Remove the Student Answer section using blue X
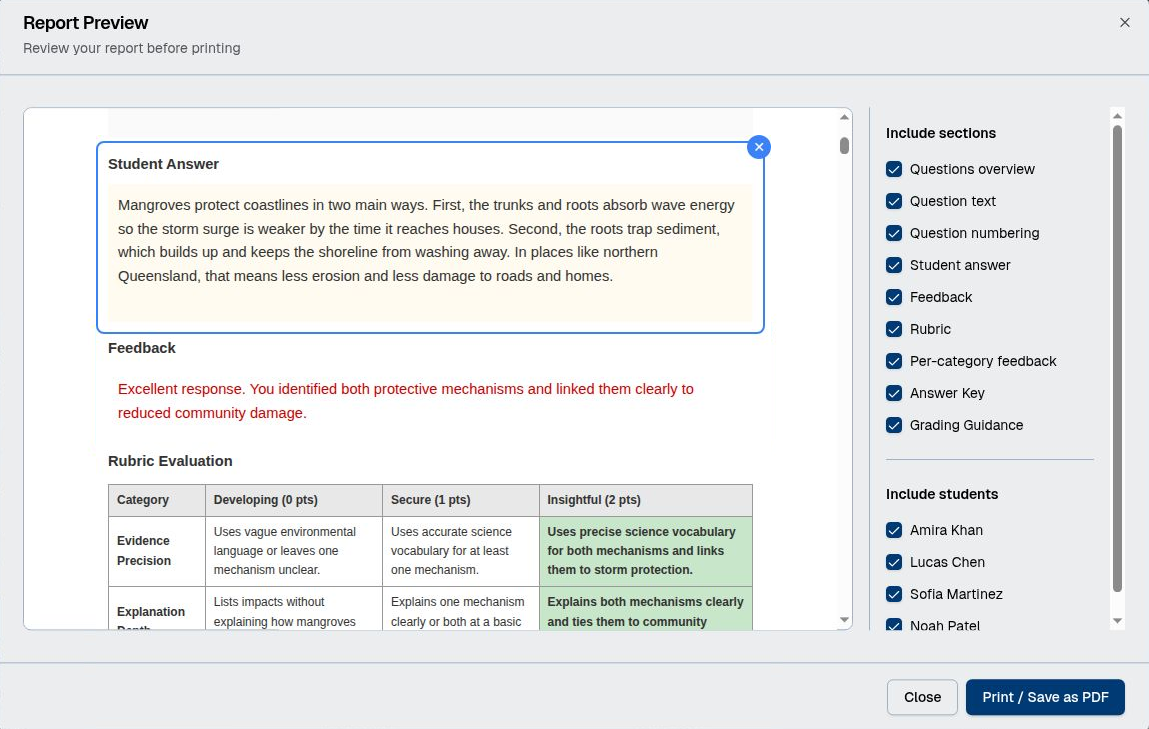 tap(758, 147)
